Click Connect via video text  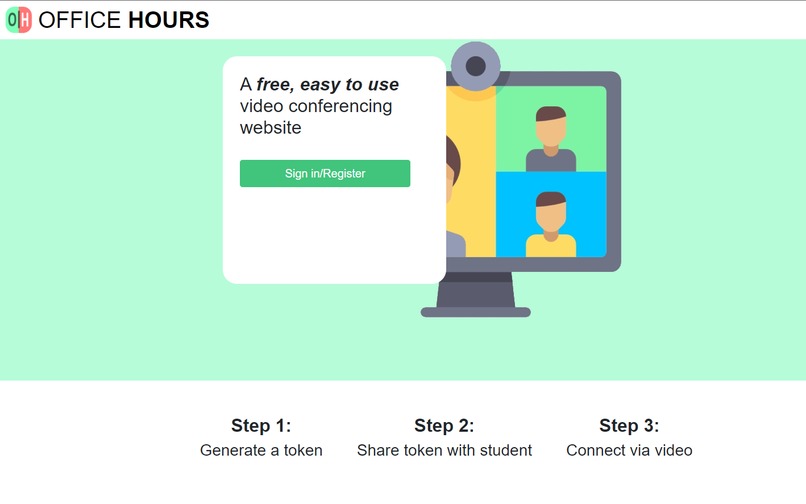[629, 450]
